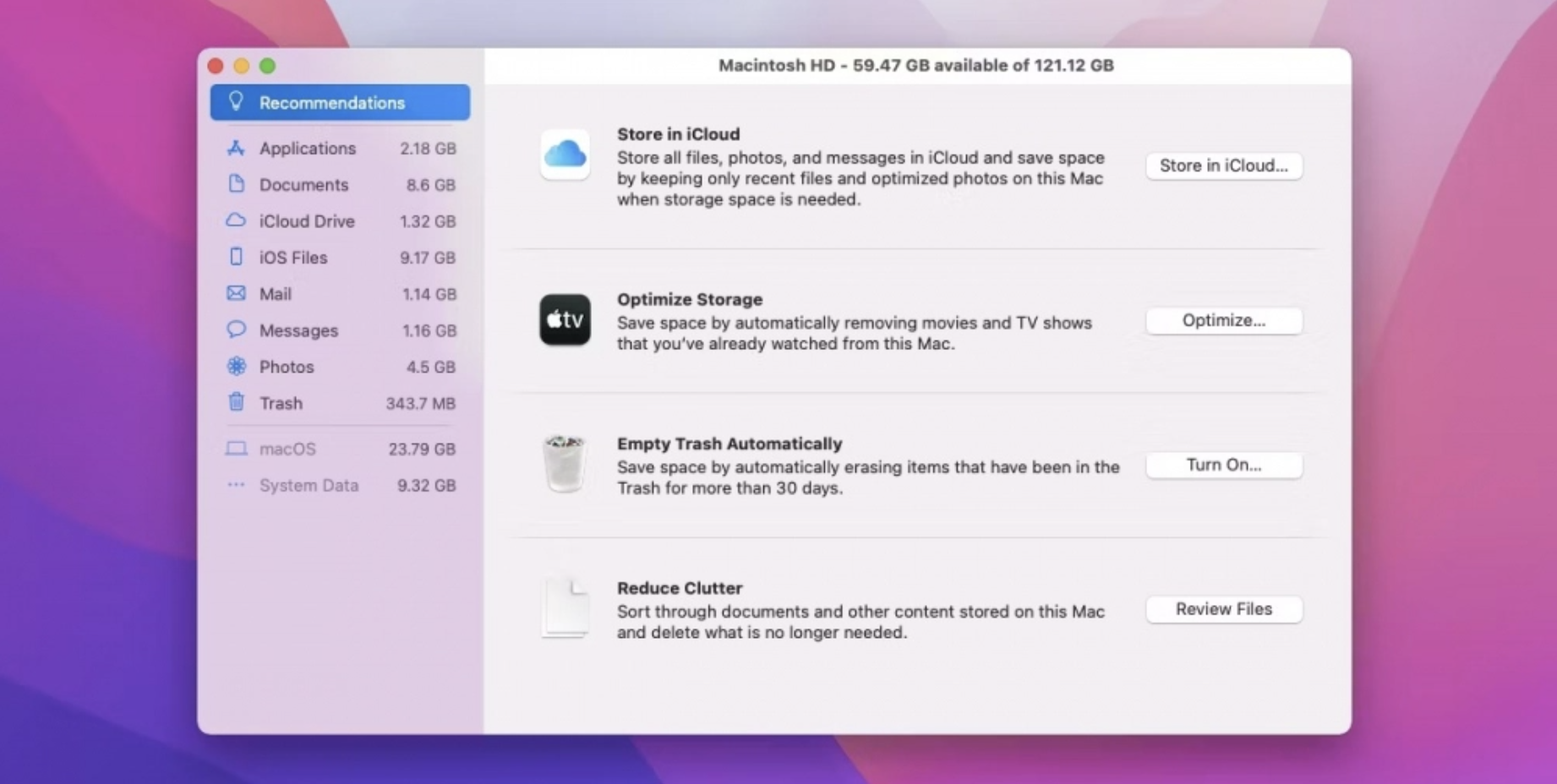
Task: Select the Trash icon in the sidebar
Action: [236, 403]
